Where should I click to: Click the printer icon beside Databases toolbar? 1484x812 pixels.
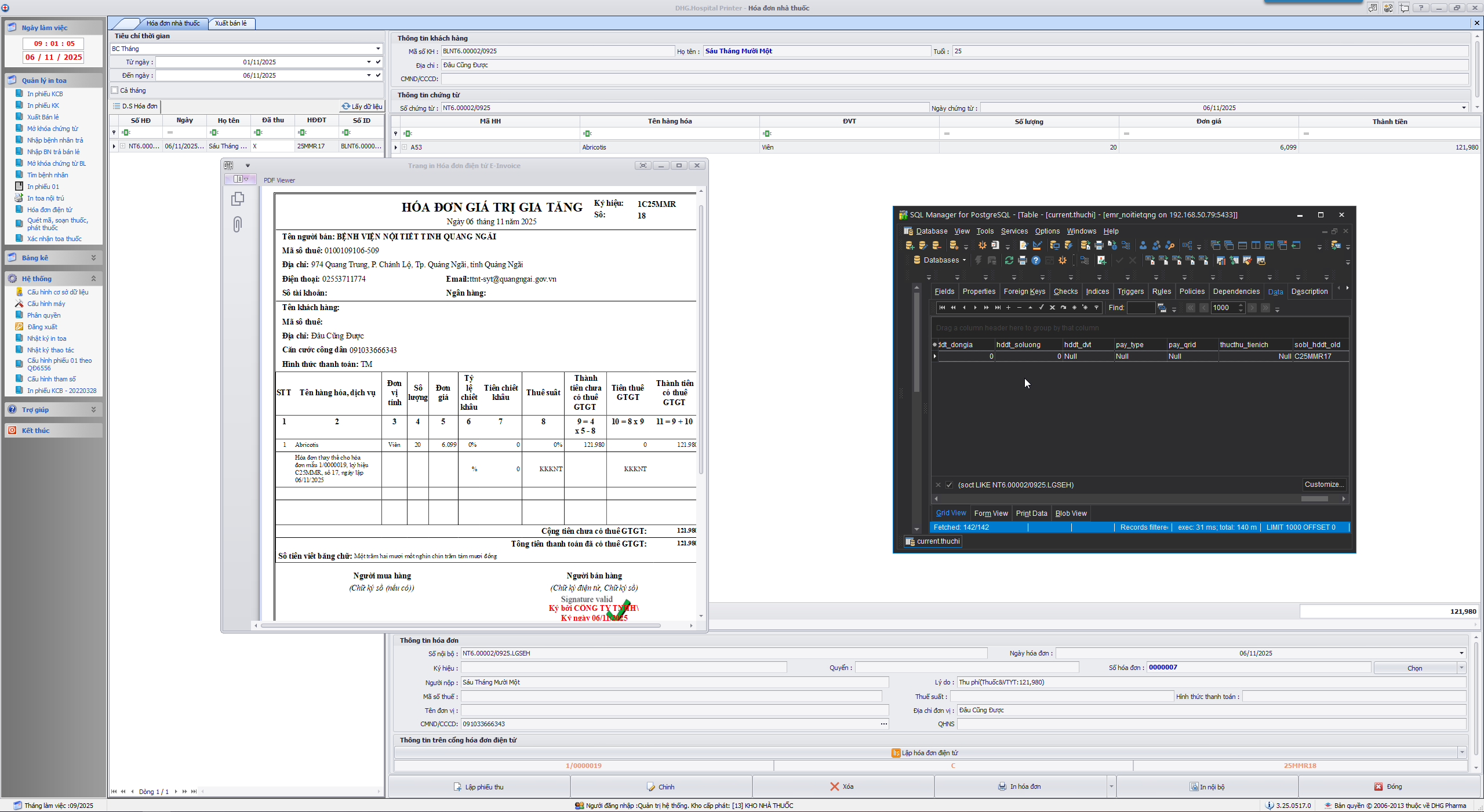1023,261
